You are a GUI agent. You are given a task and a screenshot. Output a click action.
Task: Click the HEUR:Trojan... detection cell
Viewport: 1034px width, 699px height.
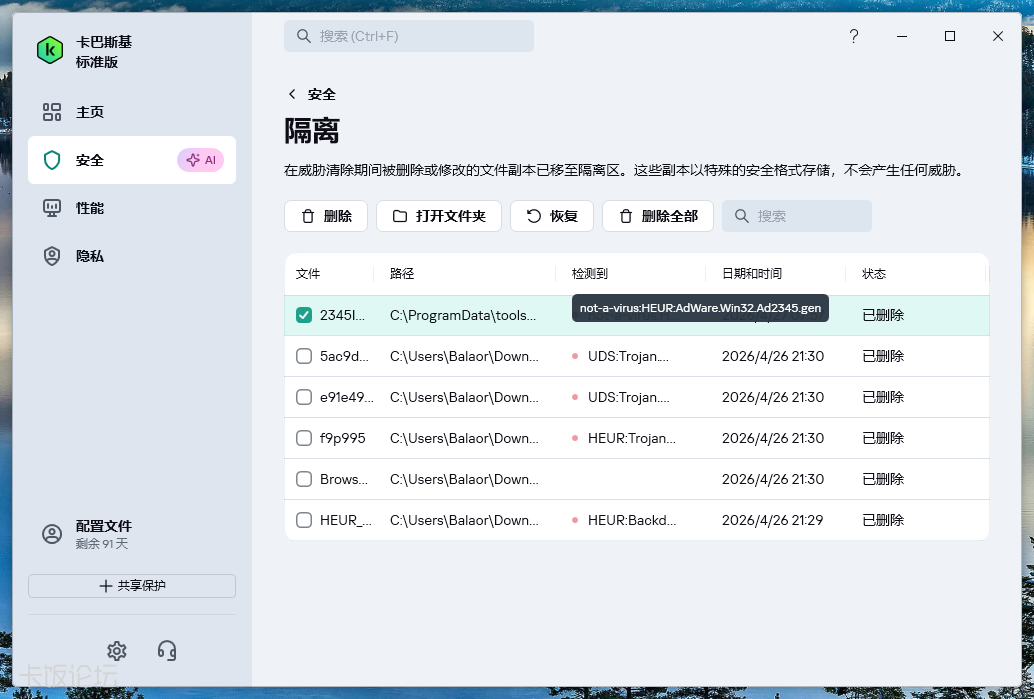[x=632, y=438]
